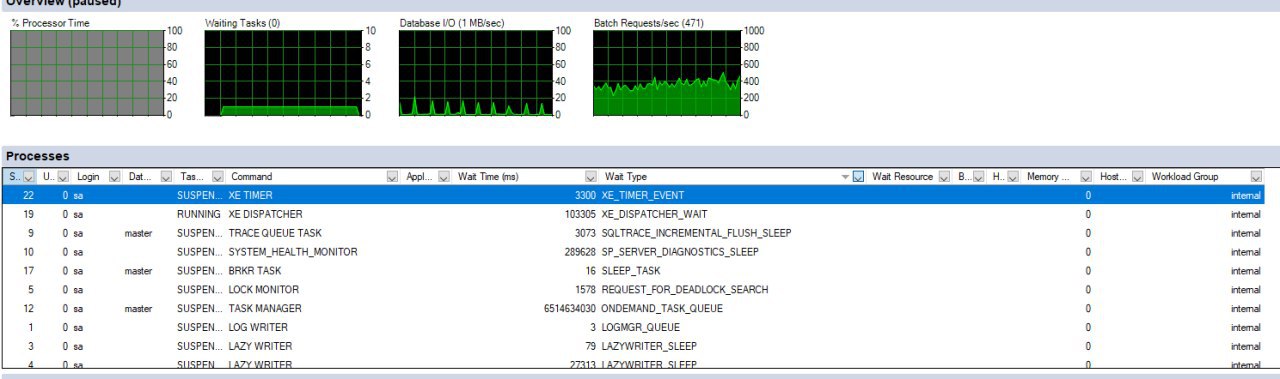Open the Host column filter dropdown
1280x379 pixels.
pos(1137,177)
